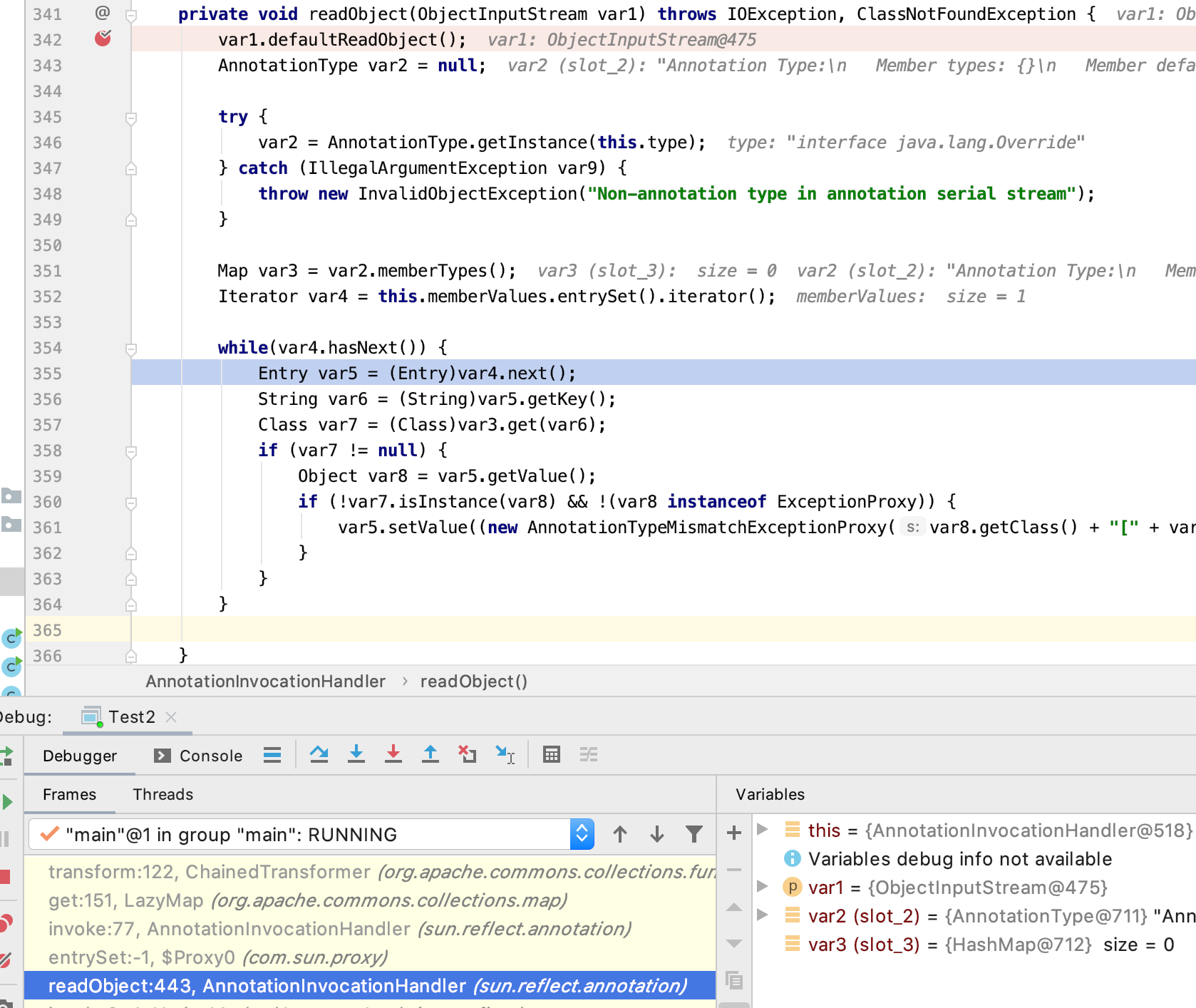Collapse the readObject method fold on line 341

pyautogui.click(x=131, y=15)
